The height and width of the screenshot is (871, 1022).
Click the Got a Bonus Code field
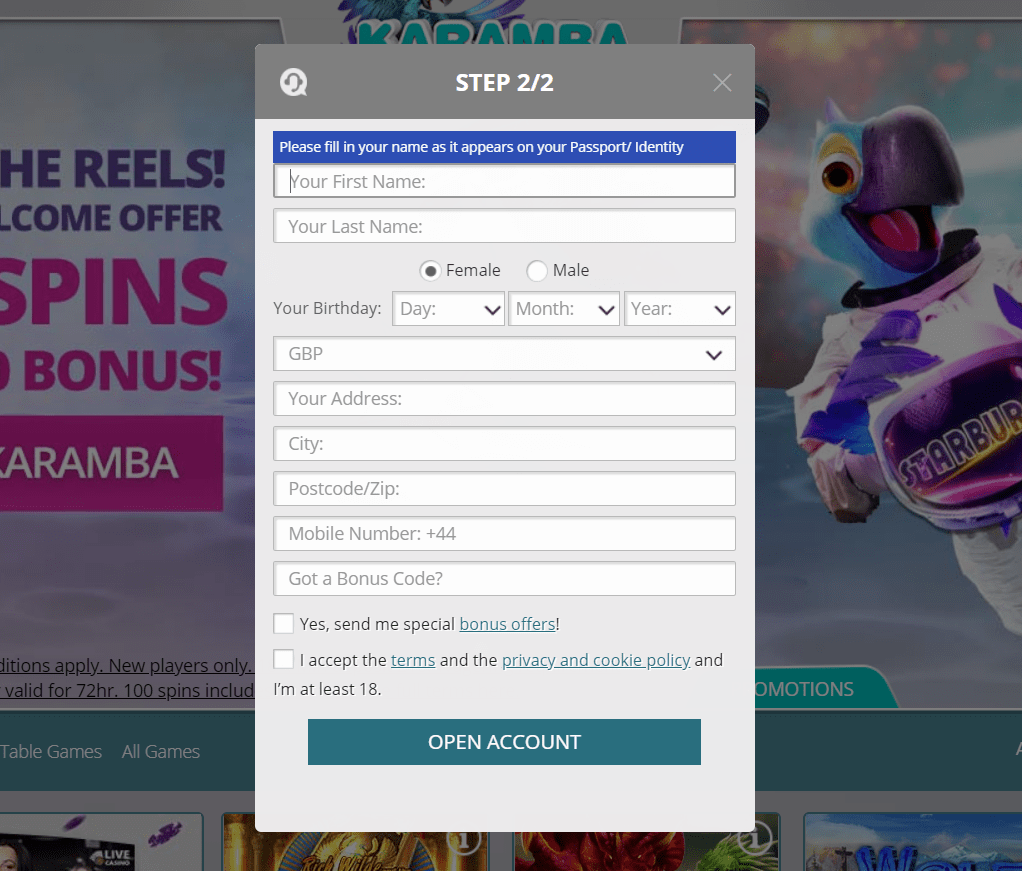pyautogui.click(x=504, y=579)
